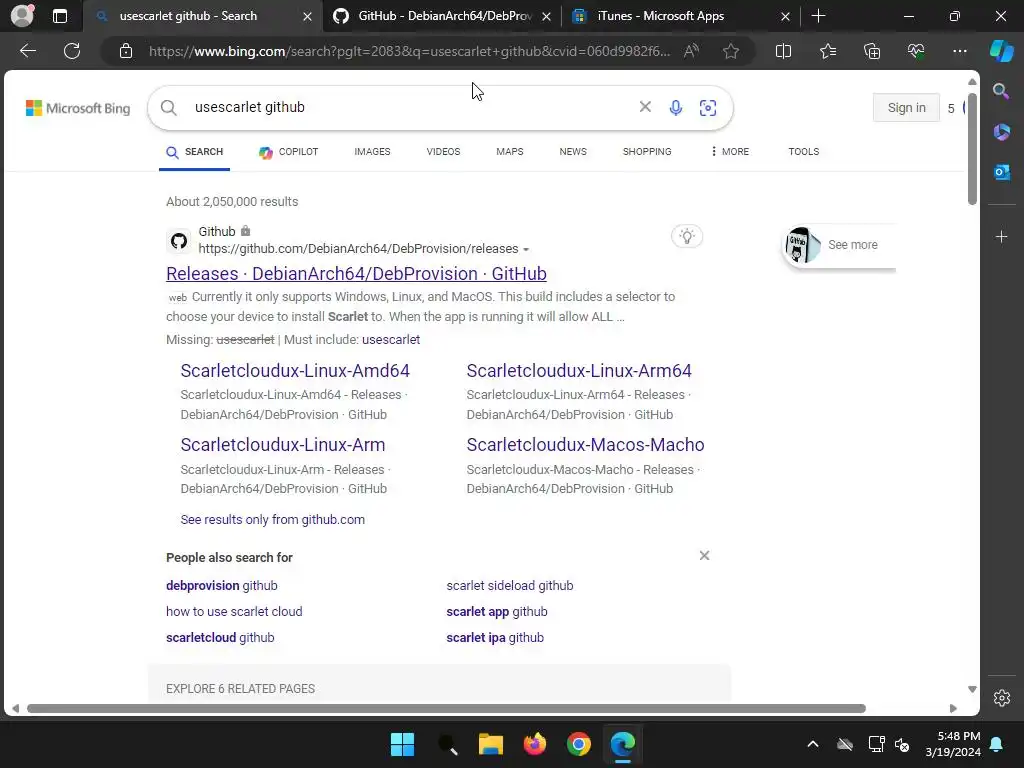
Task: Click the vertical page scrollbar
Action: click(x=972, y=150)
